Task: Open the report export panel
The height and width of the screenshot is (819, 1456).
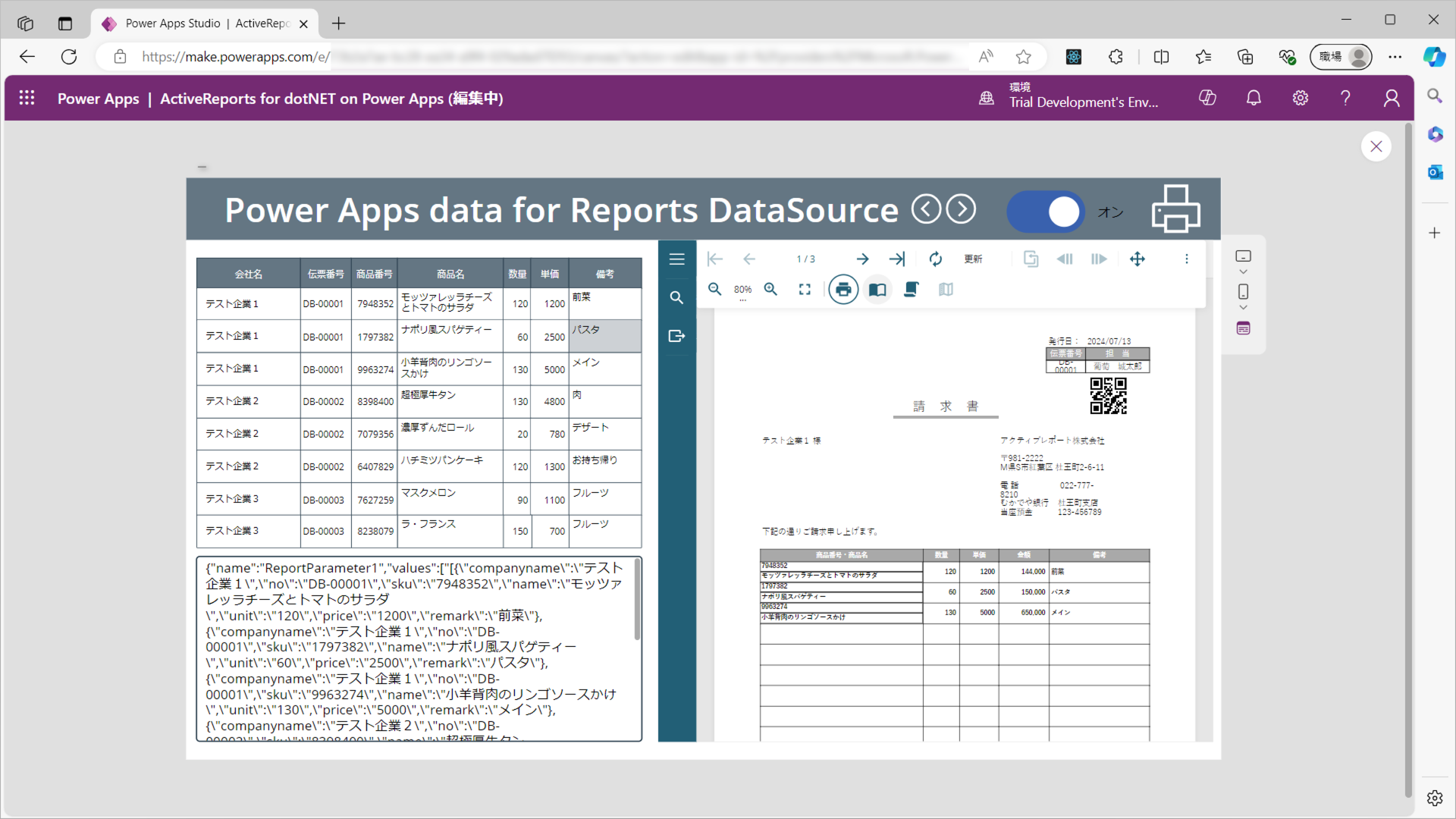Action: coord(676,336)
